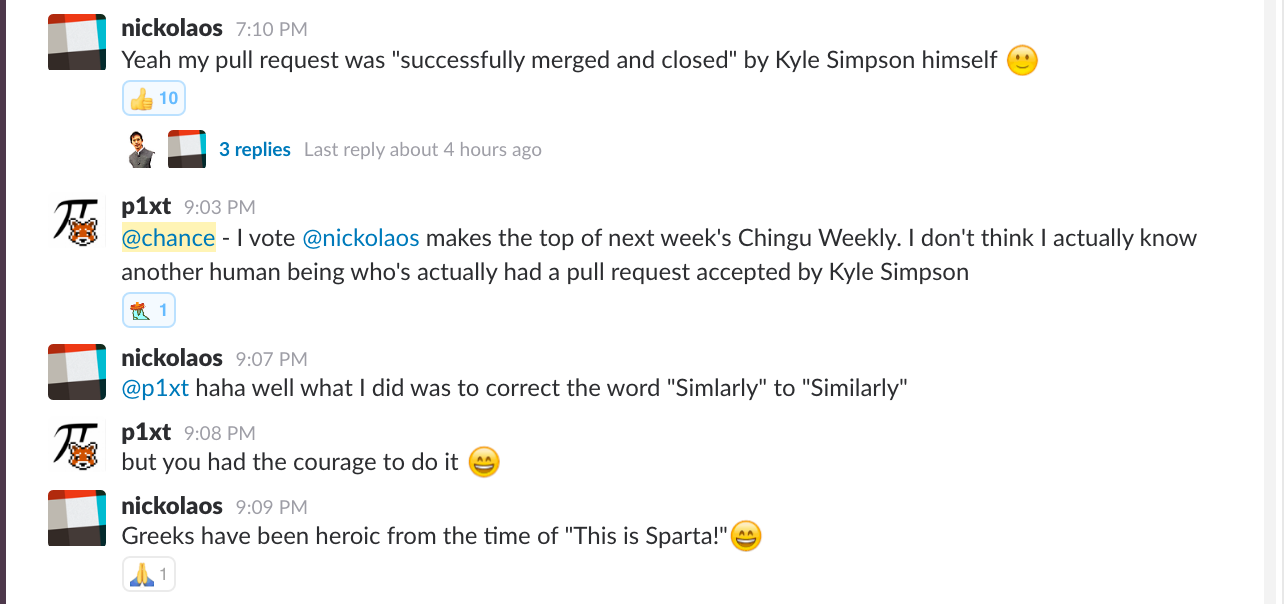Click username p1xt at 9:08 PM
The image size is (1284, 604).
(146, 432)
